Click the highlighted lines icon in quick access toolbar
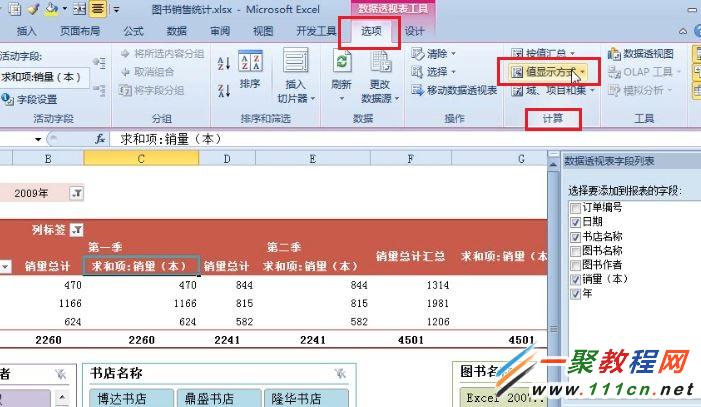This screenshot has height=407, width=701. click(98, 8)
